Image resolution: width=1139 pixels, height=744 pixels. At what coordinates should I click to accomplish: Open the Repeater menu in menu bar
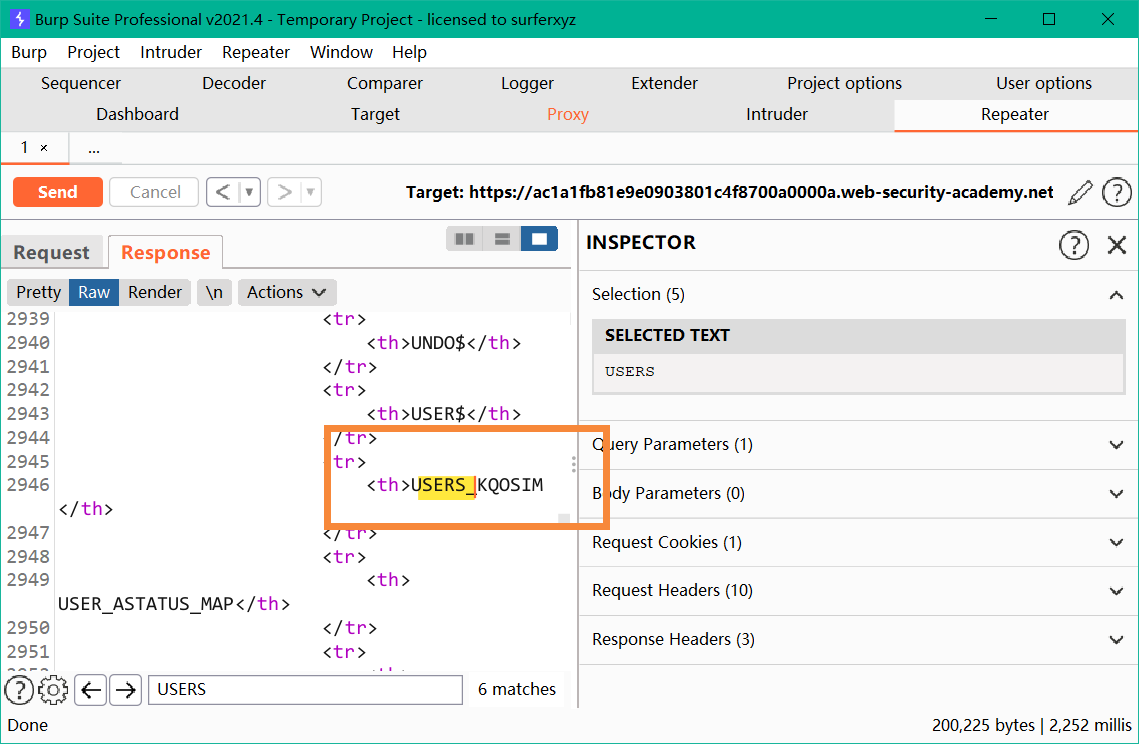[256, 52]
